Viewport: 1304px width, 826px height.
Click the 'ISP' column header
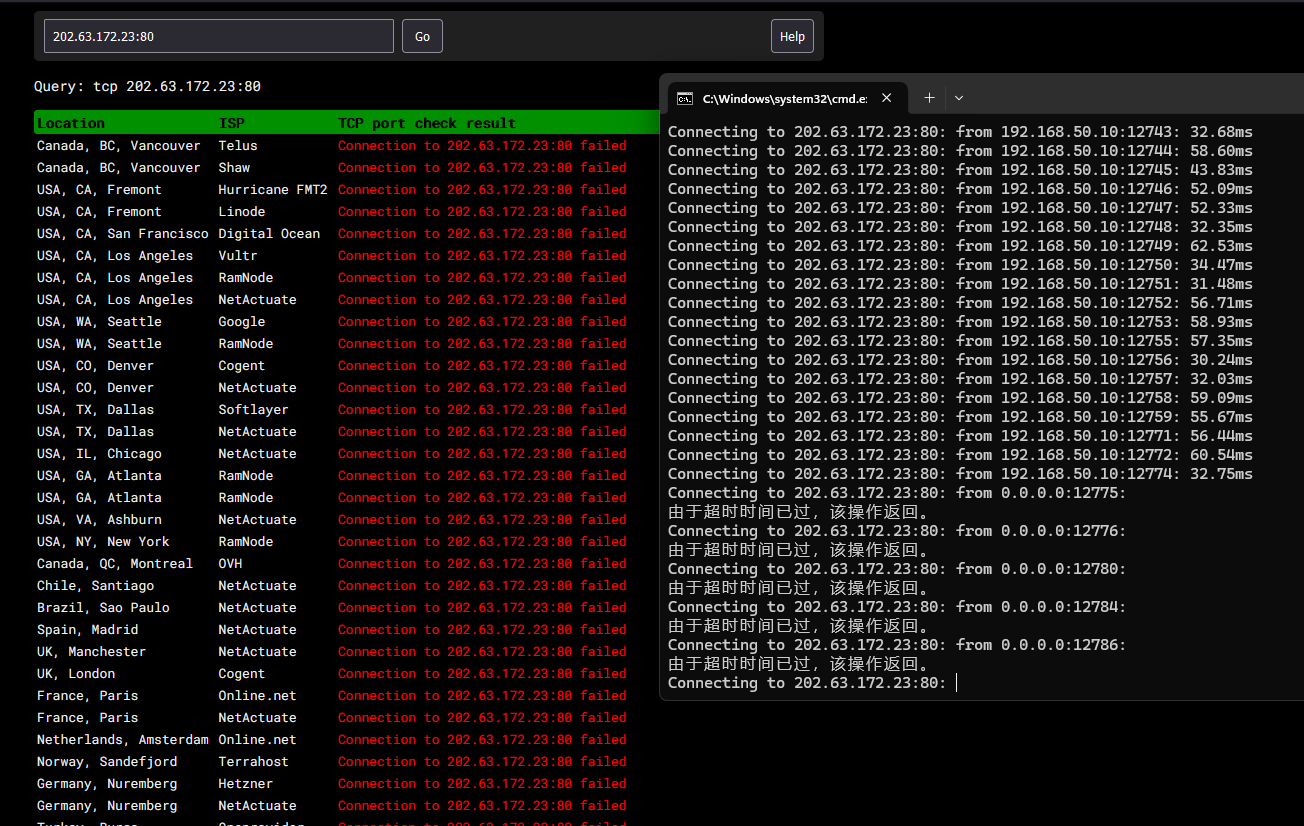tap(231, 123)
